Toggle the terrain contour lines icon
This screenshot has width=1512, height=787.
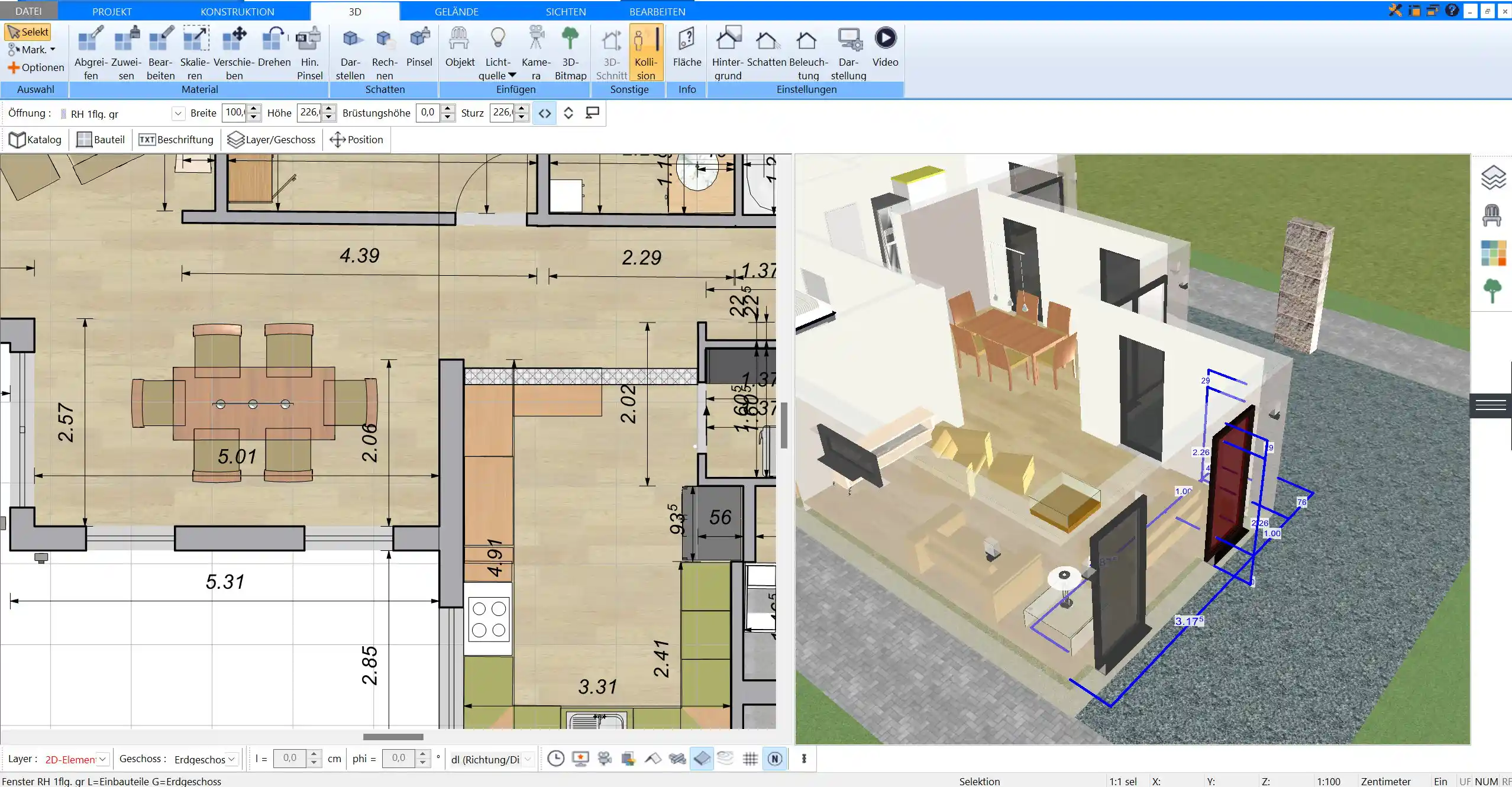[725, 759]
